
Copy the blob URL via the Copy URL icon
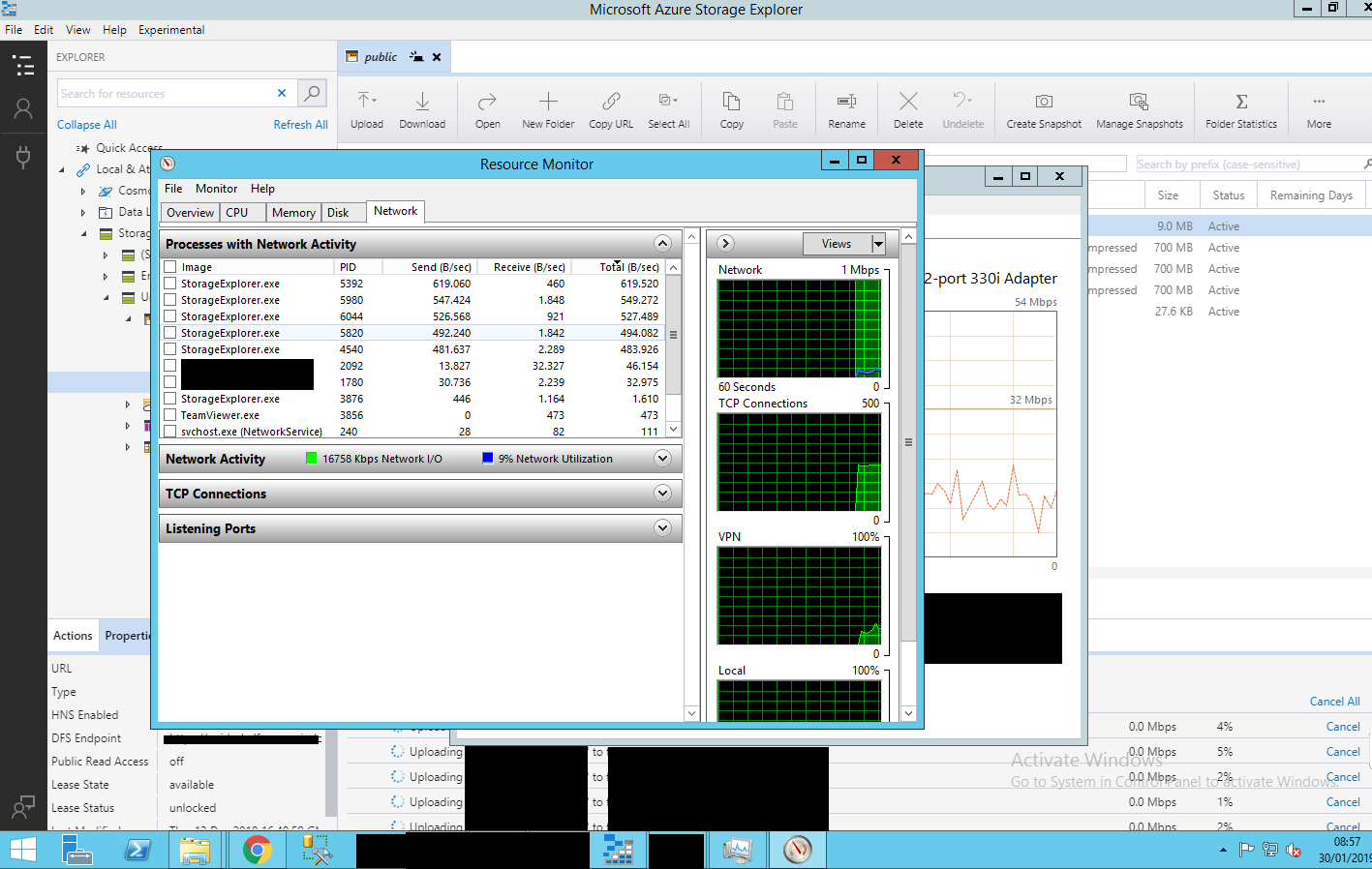click(x=610, y=108)
